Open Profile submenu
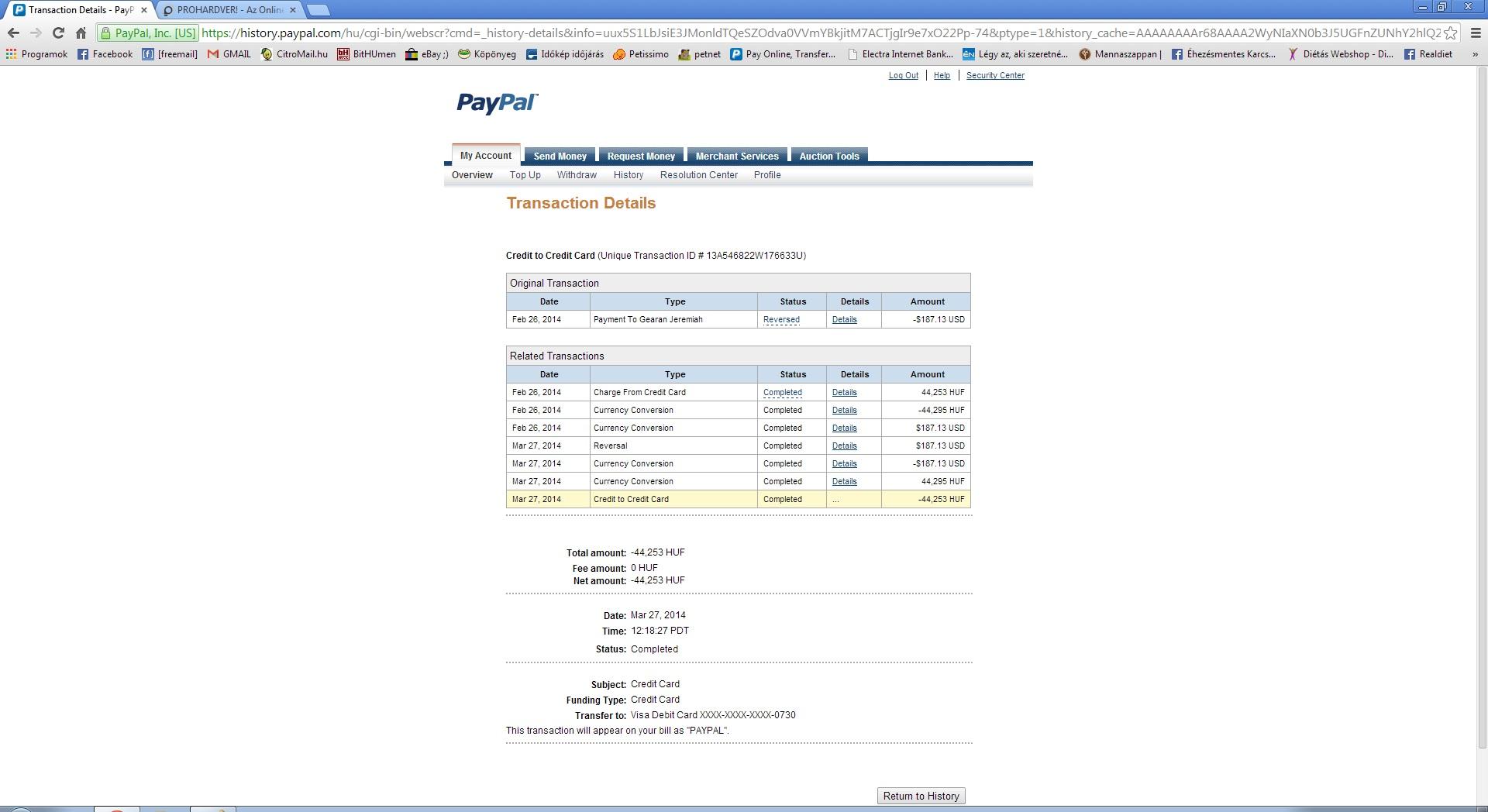The height and width of the screenshot is (812, 1488). (767, 175)
